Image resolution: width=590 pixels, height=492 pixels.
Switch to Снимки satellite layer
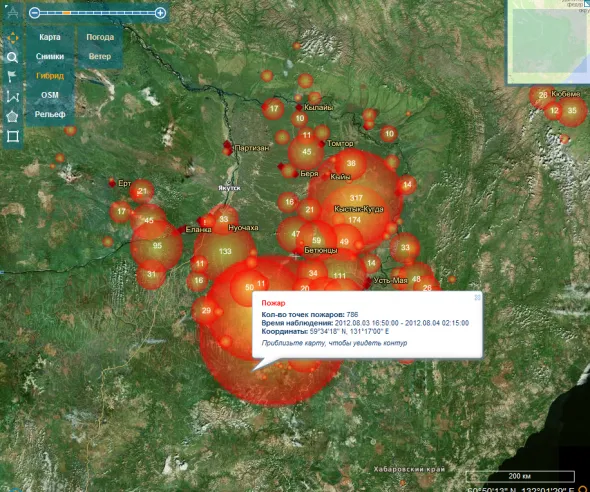50,56
